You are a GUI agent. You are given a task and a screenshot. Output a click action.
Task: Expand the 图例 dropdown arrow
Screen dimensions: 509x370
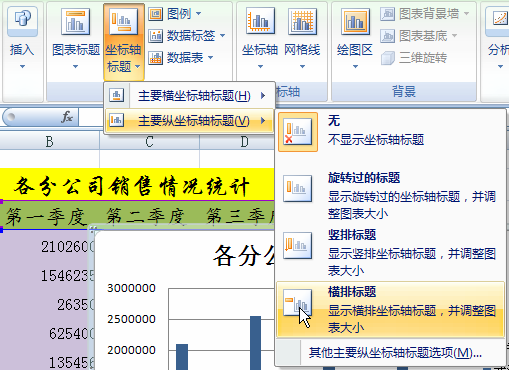point(199,14)
